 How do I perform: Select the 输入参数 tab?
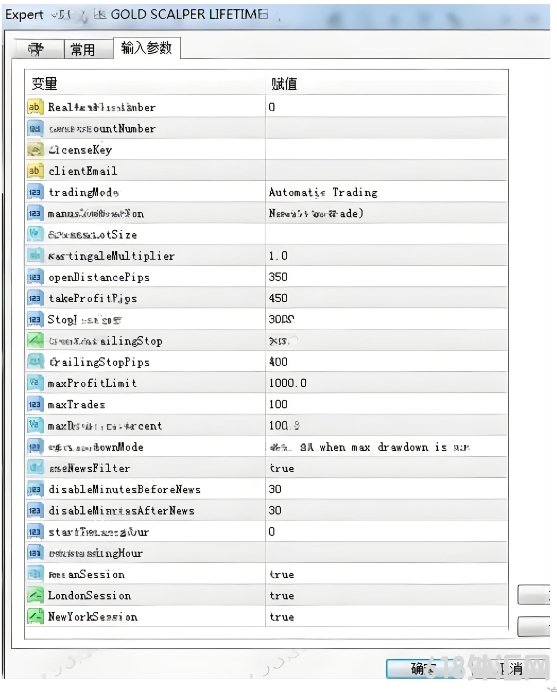pyautogui.click(x=147, y=48)
